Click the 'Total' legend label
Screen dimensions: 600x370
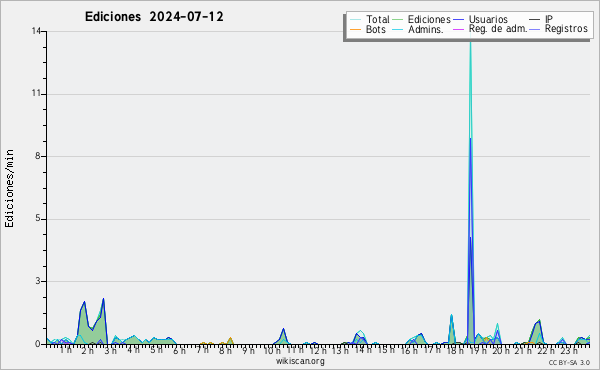click(377, 19)
